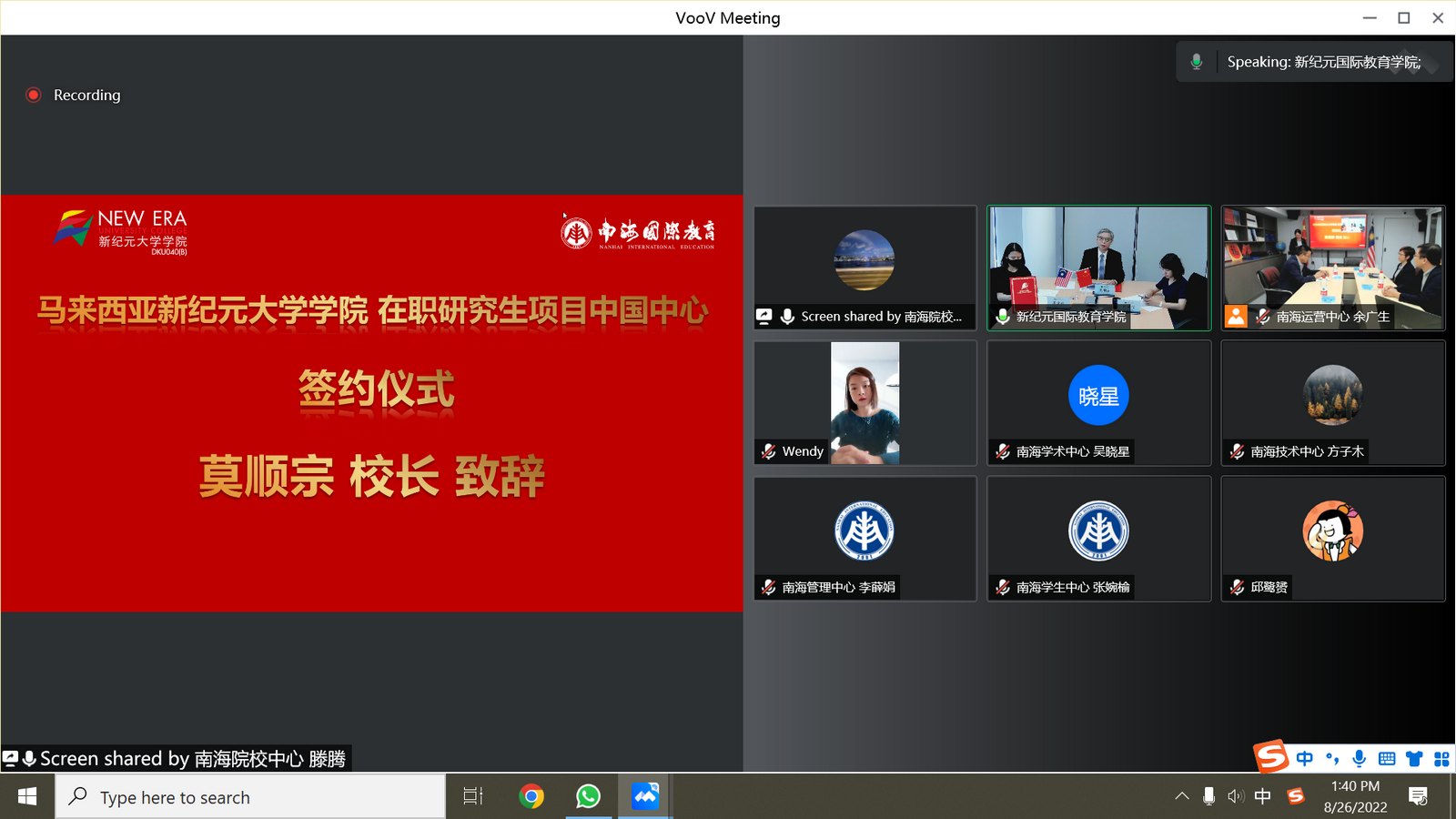The height and width of the screenshot is (819, 1456).
Task: Expand the system tray hidden icons chevron
Action: point(1182,796)
